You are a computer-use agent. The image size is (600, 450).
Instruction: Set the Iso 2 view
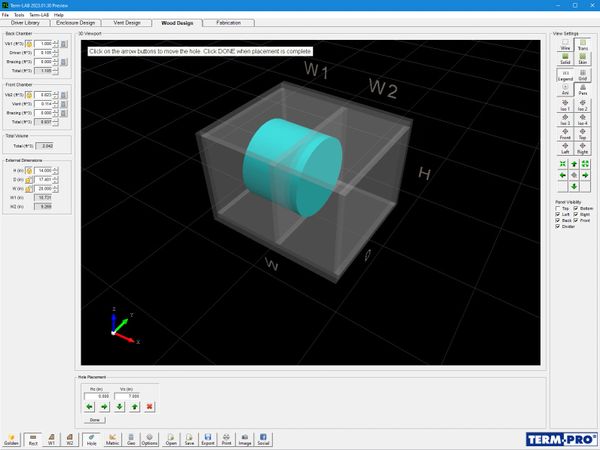pyautogui.click(x=582, y=105)
